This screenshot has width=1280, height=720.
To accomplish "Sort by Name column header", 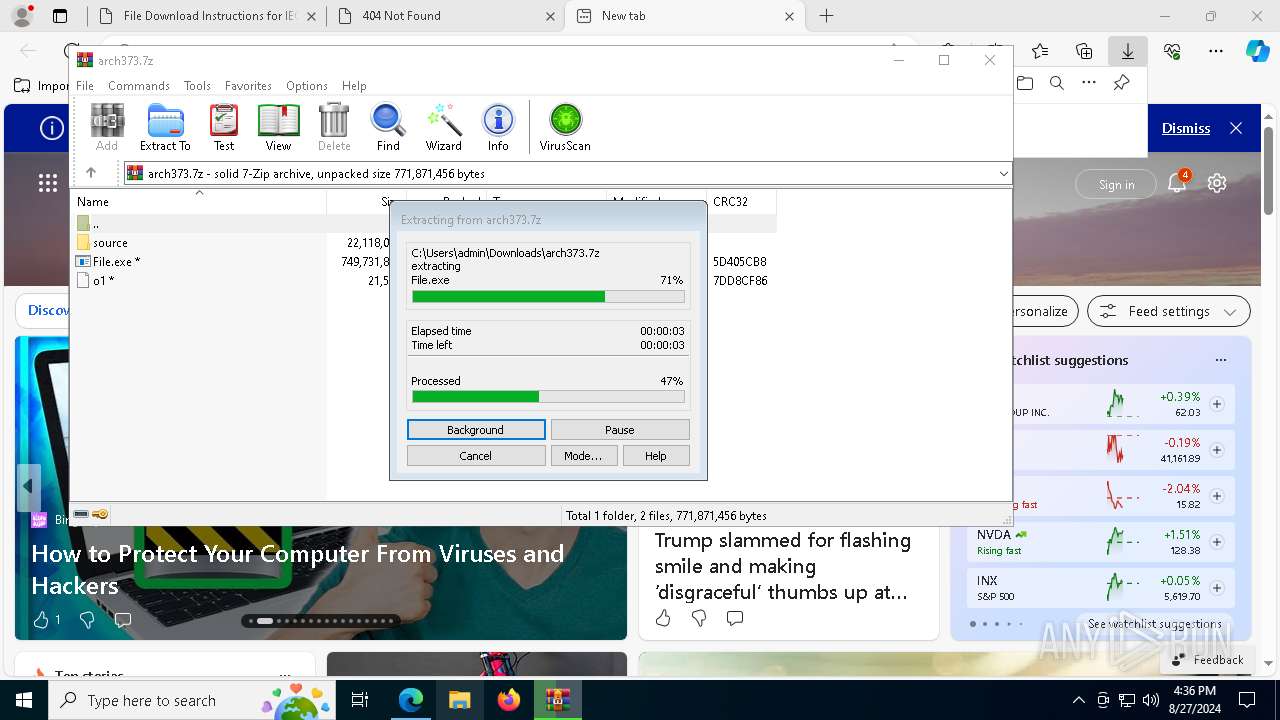I will point(200,201).
